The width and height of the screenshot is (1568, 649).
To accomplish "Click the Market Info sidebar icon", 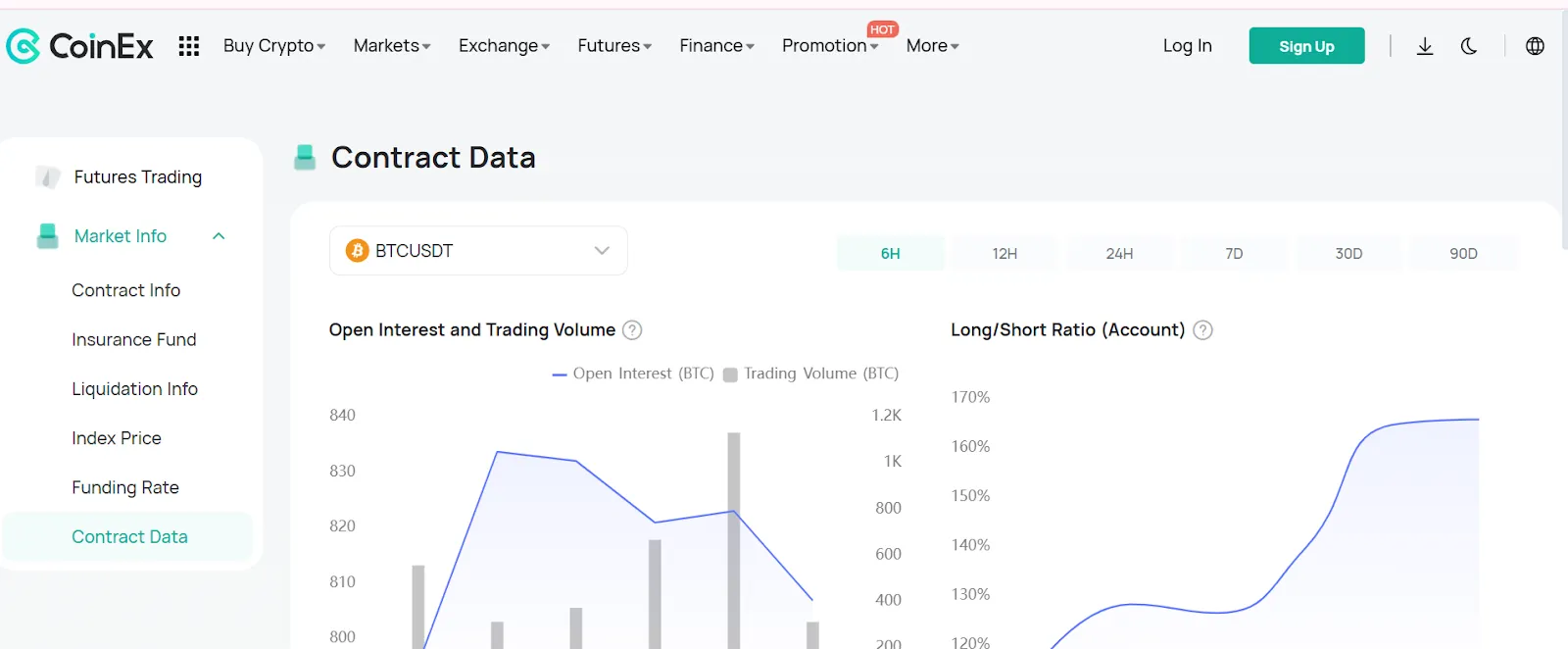I will pos(47,236).
